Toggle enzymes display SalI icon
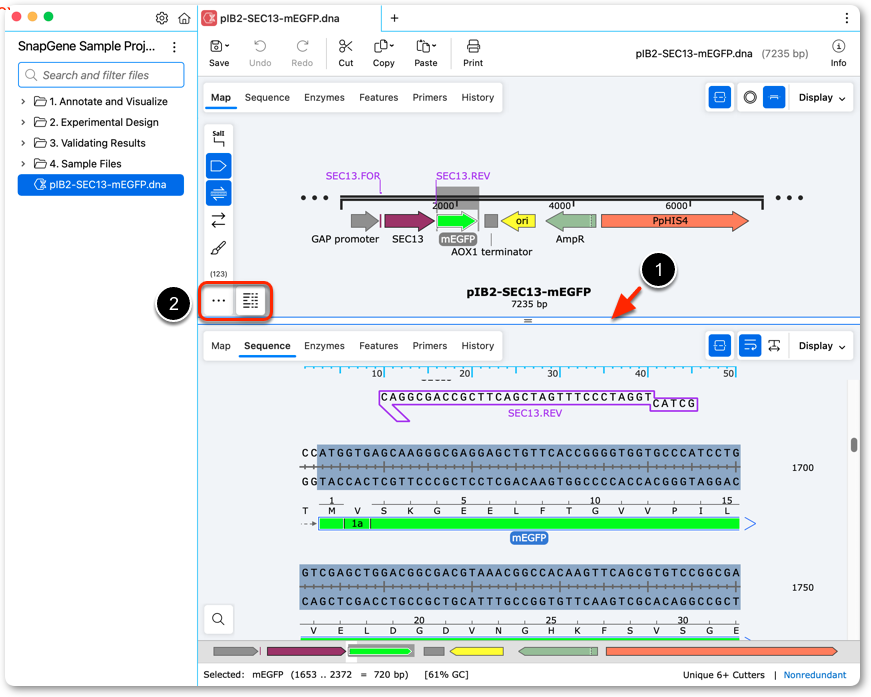Screen dimensions: 871x697 (219, 138)
